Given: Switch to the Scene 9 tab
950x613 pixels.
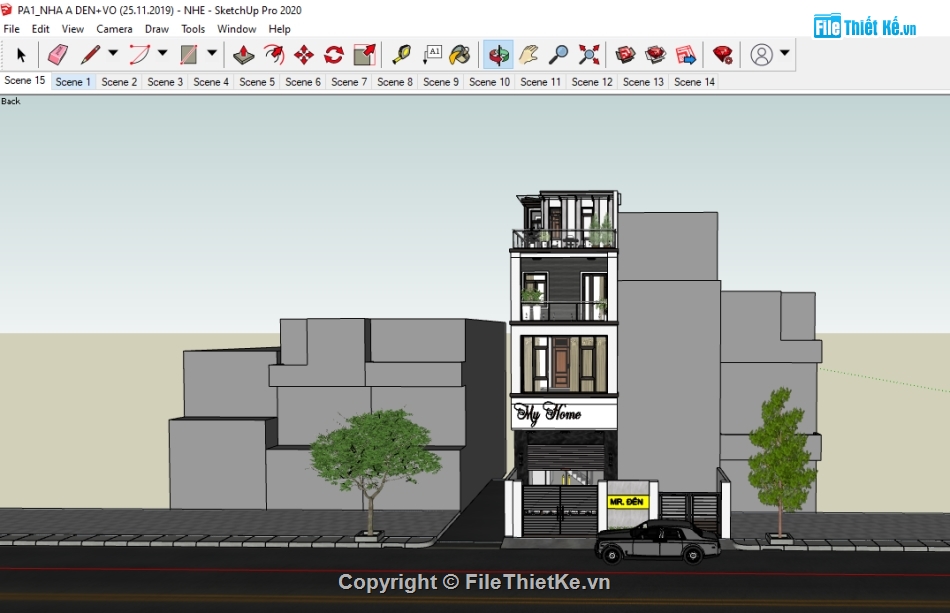Looking at the screenshot, I should point(441,82).
